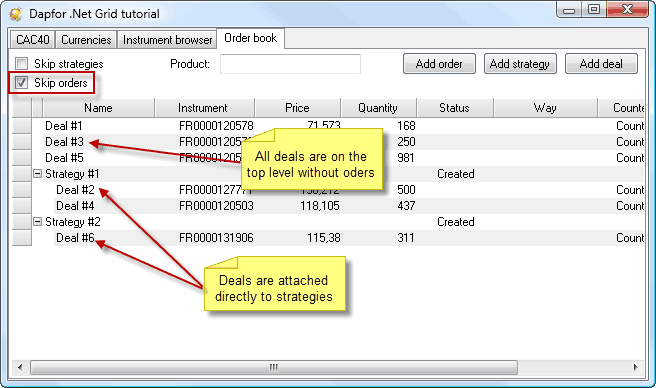The image size is (656, 388).
Task: Open the Currencies tab
Action: (86, 40)
